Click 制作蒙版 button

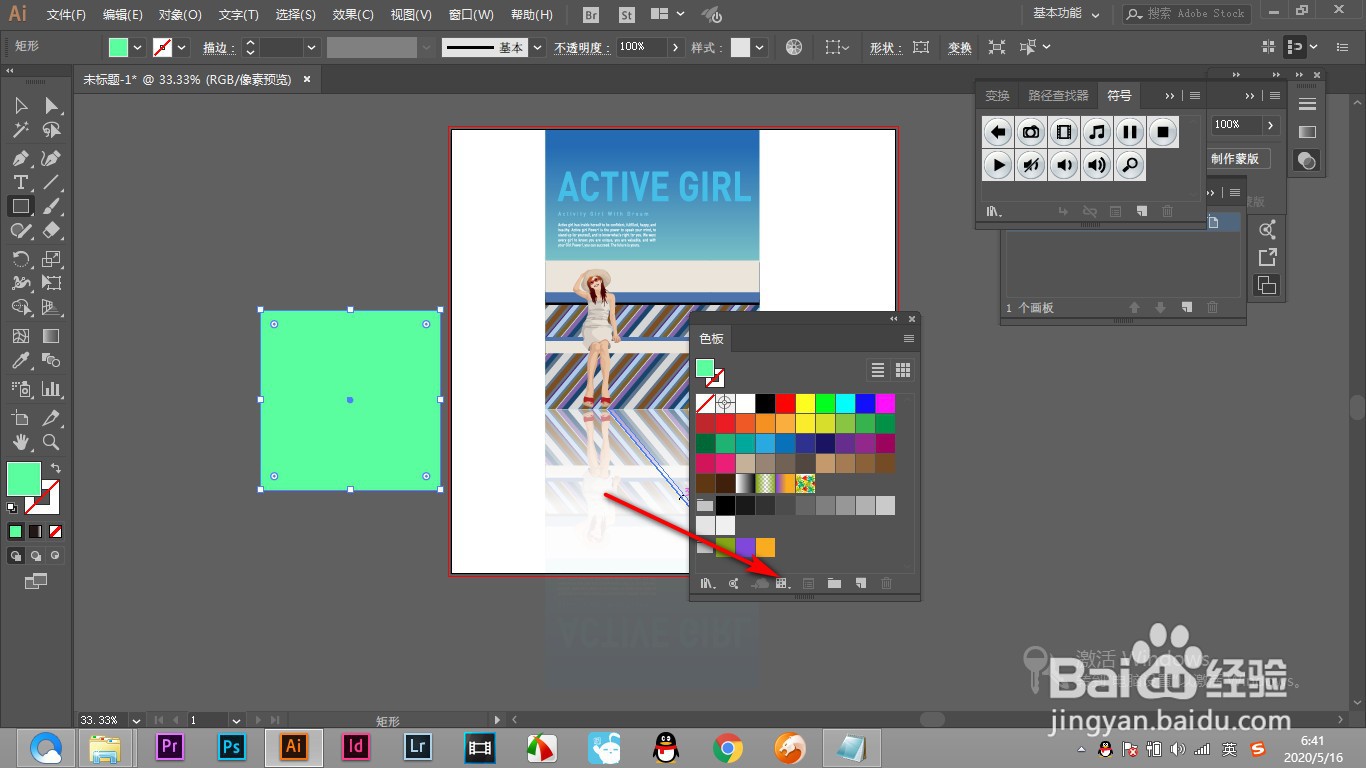click(x=1237, y=159)
